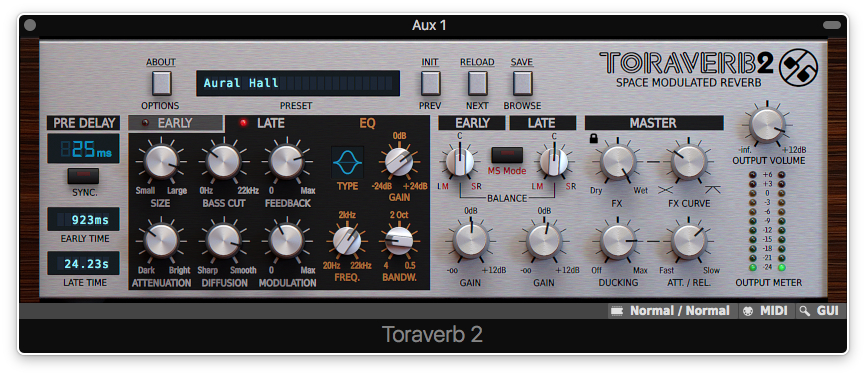Click the 24.23s late time display
The image size is (866, 376).
coord(83,264)
